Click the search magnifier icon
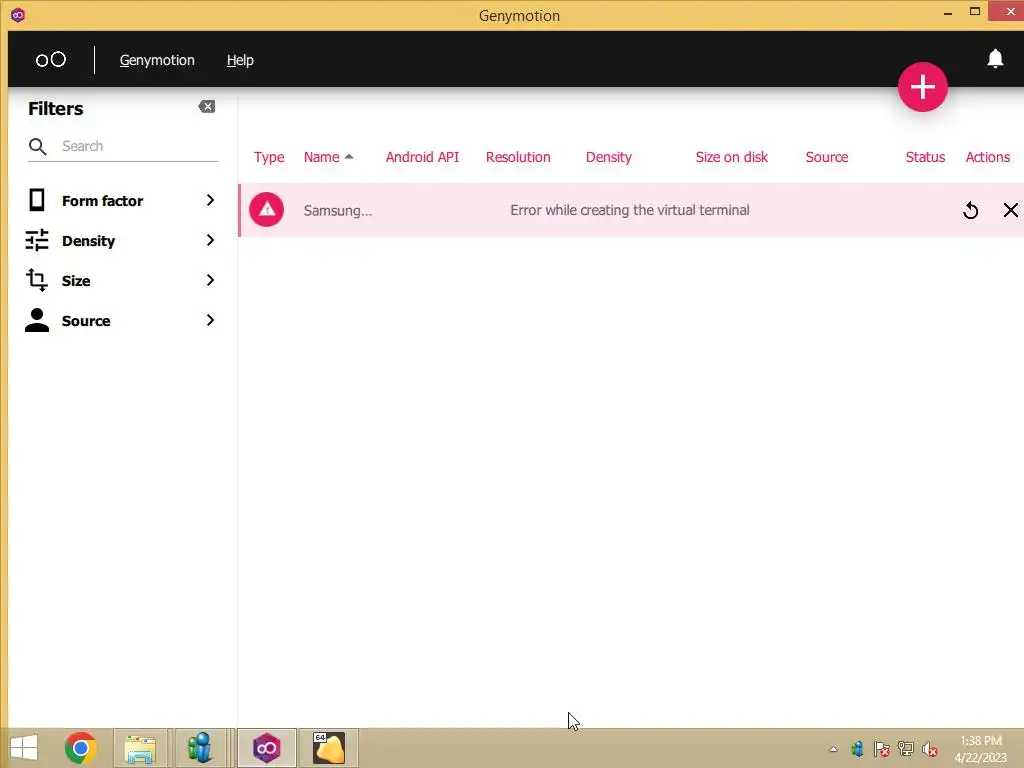The height and width of the screenshot is (768, 1024). (38, 146)
